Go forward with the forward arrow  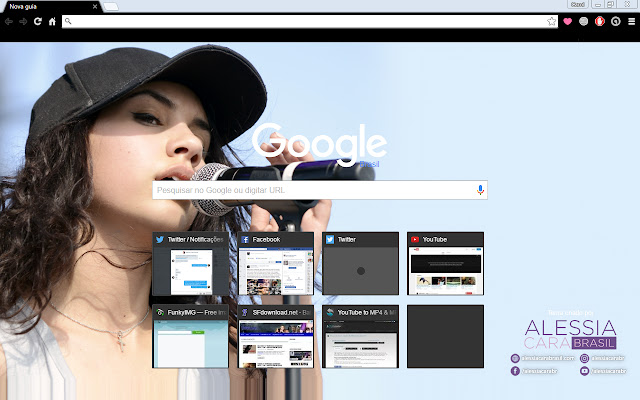coord(23,22)
